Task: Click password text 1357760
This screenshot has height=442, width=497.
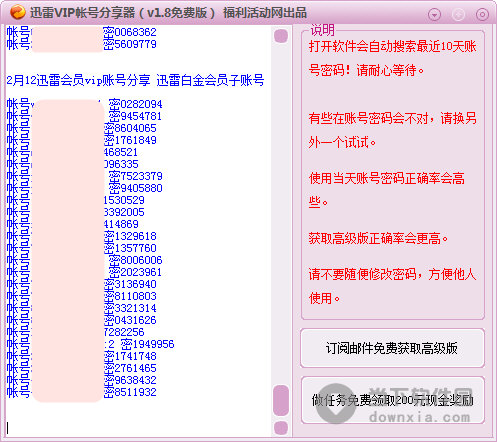Action: pyautogui.click(x=135, y=248)
